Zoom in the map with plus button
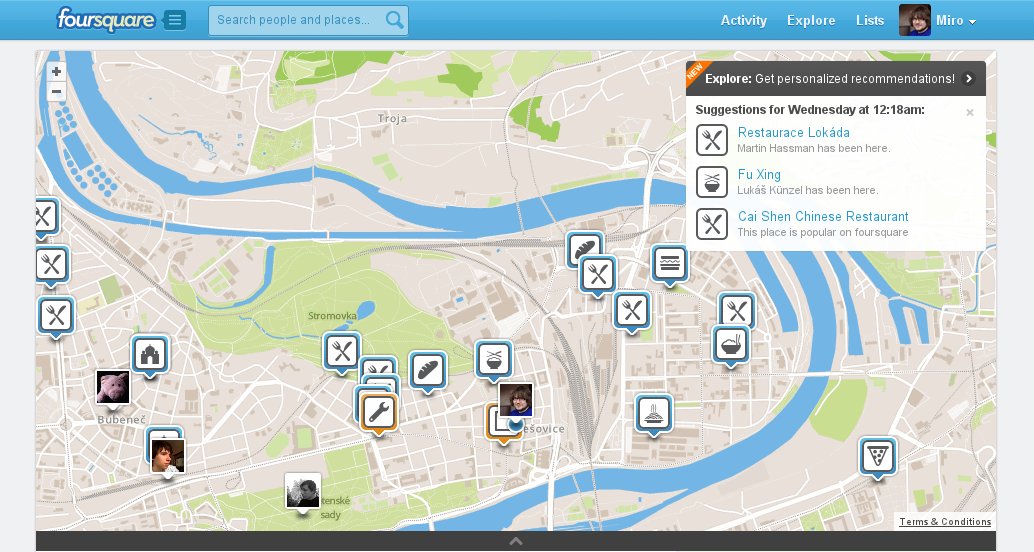This screenshot has height=552, width=1034. pos(57,71)
